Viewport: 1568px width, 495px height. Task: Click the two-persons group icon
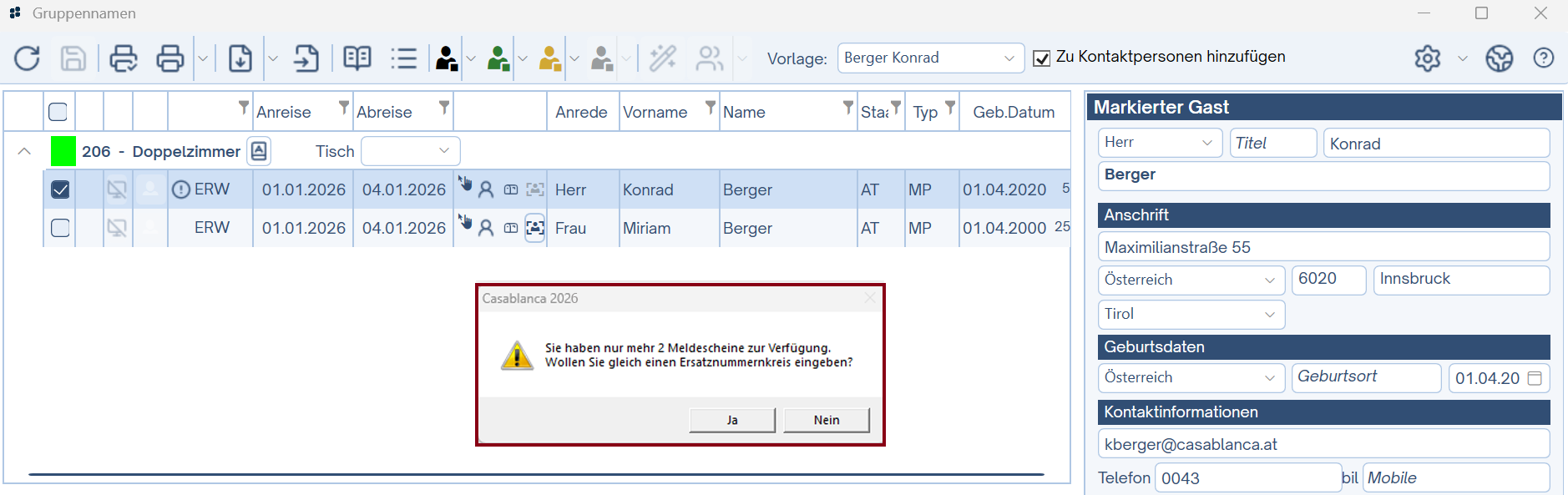[x=710, y=58]
